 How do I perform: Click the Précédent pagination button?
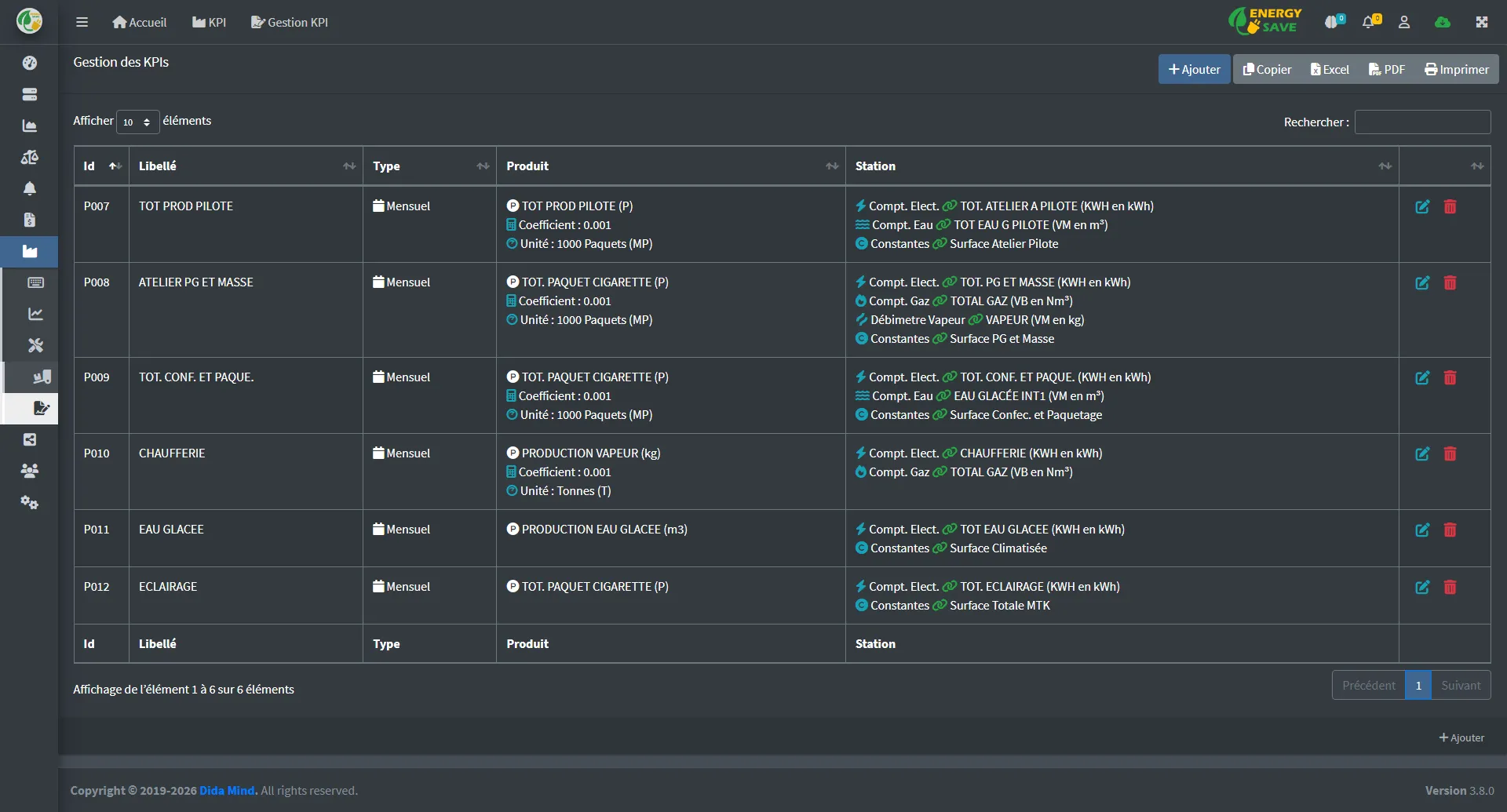[1369, 685]
